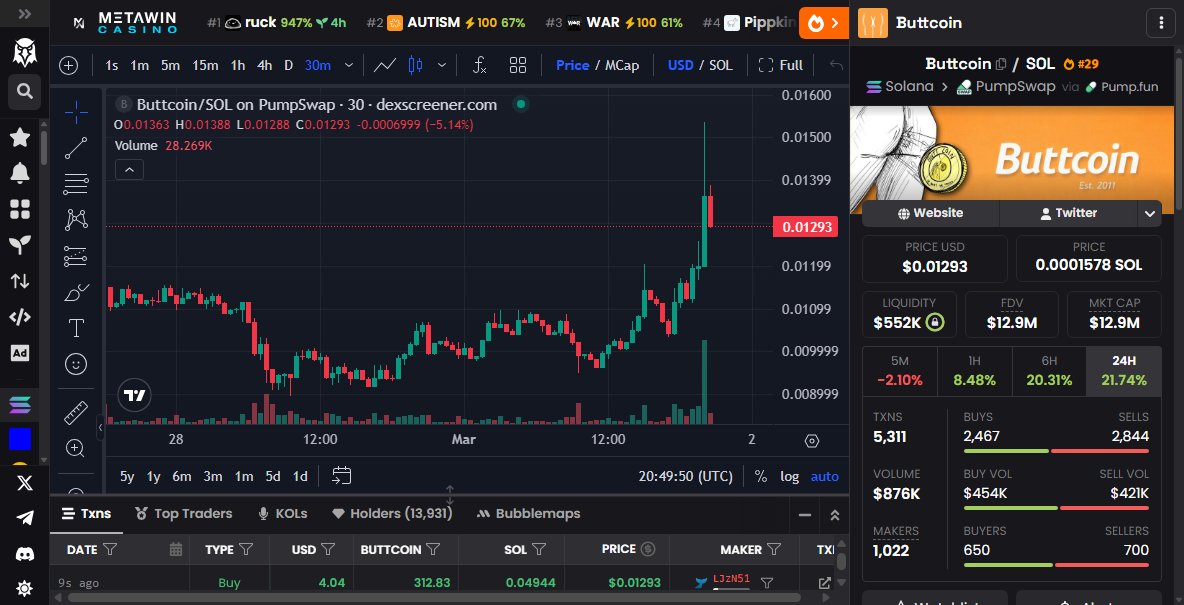1184x605 pixels.
Task: Open the chart type dropdown arrow
Action: (441, 65)
